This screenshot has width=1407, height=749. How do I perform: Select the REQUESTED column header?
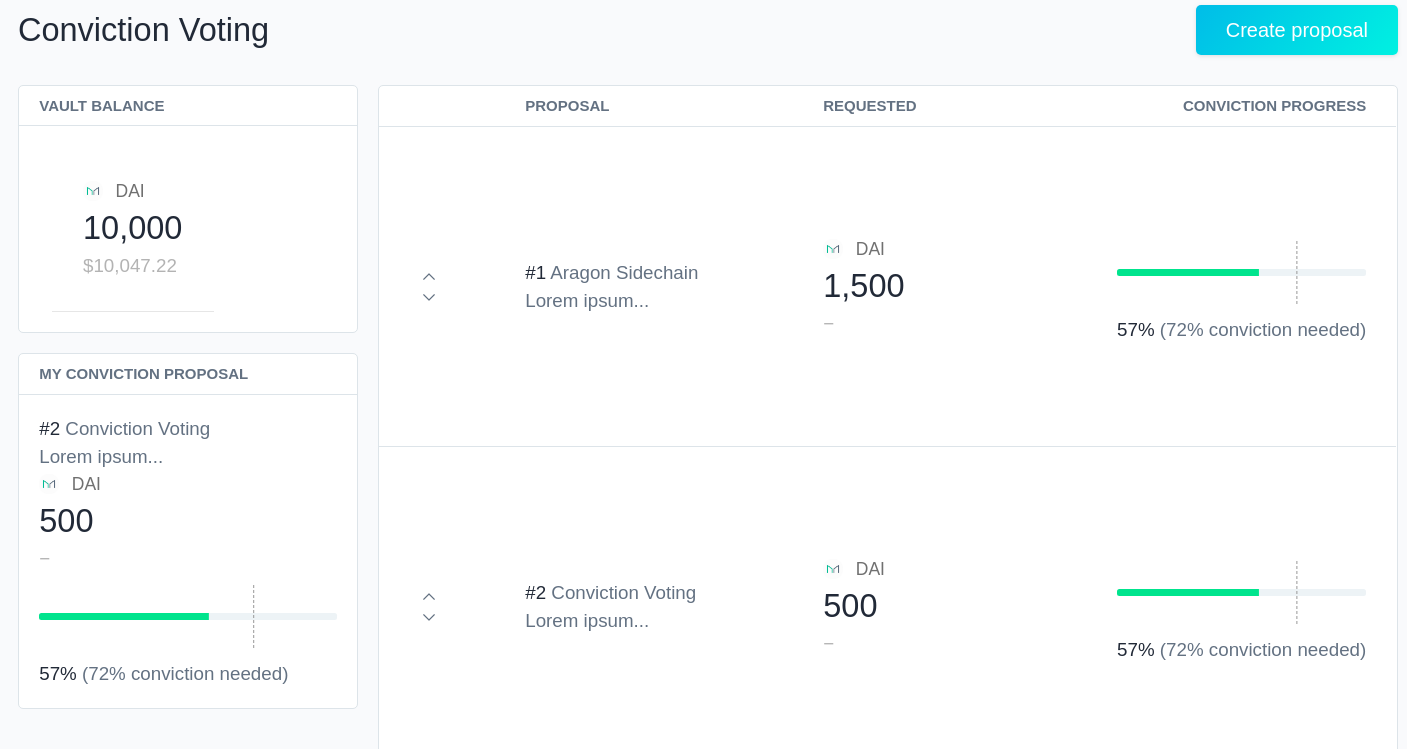[869, 106]
